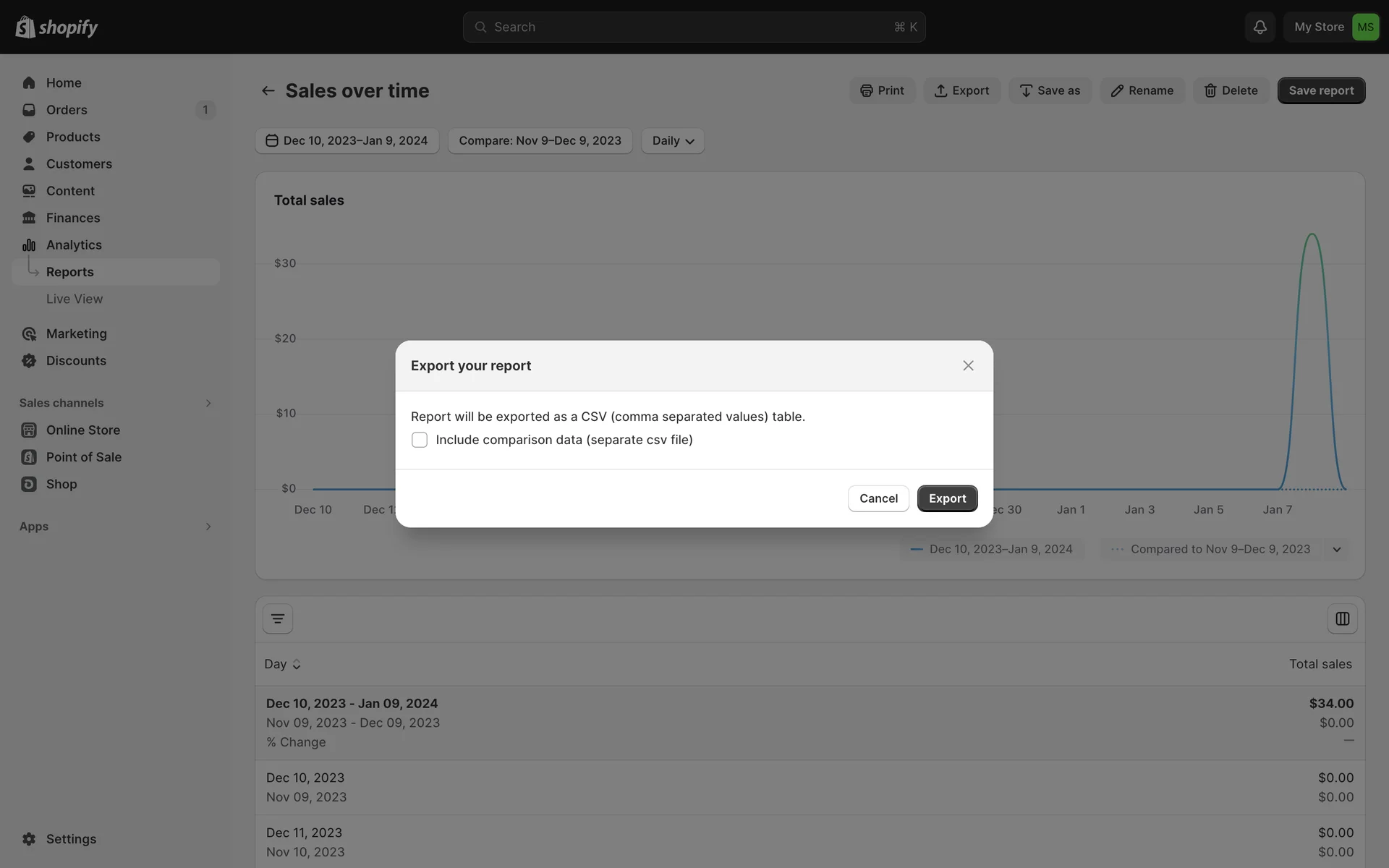Confirm with the dialog's Export button

pos(946,498)
